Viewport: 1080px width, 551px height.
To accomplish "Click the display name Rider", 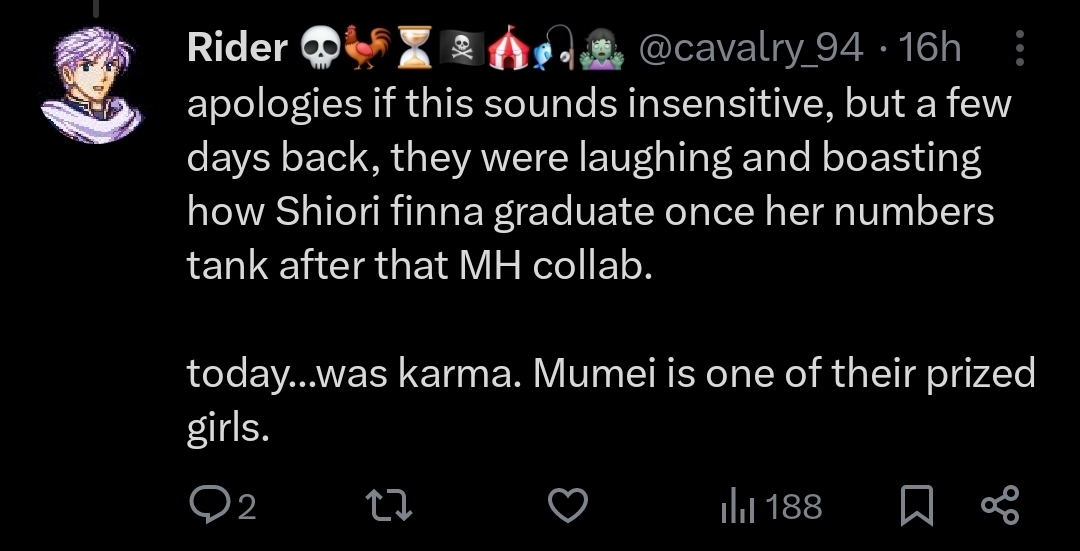I will pos(237,48).
